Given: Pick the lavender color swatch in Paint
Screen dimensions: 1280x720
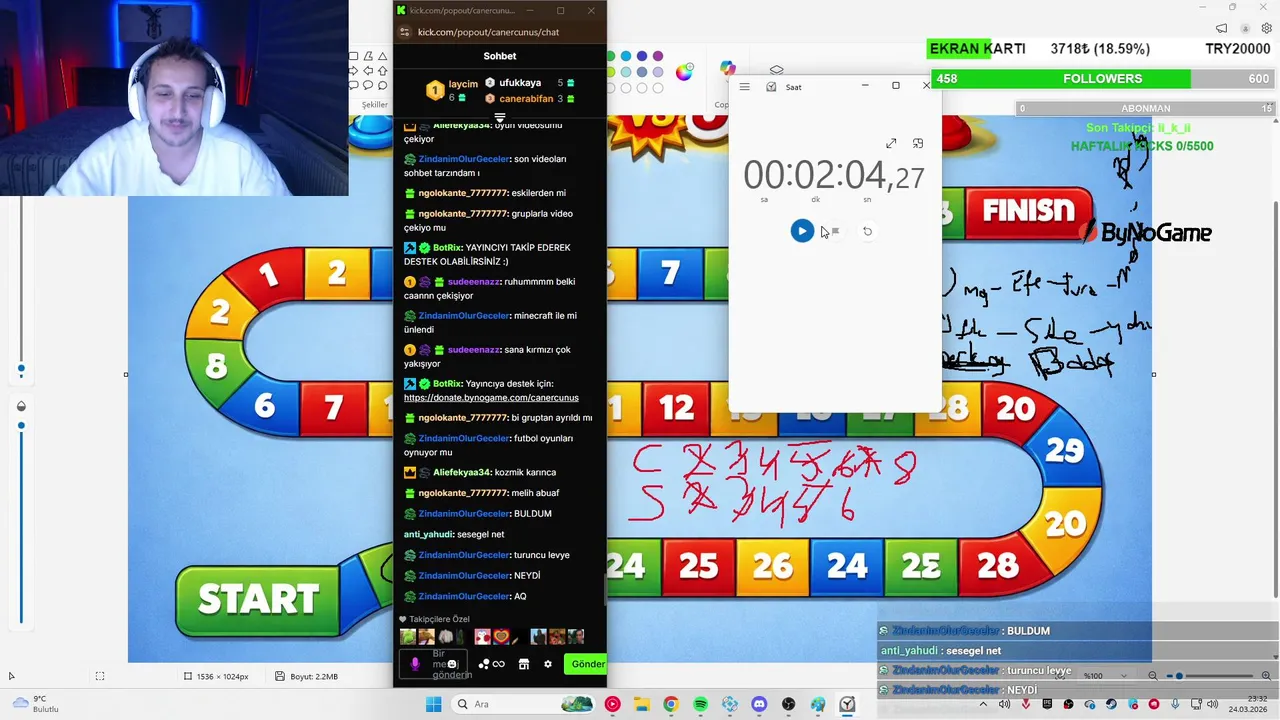Looking at the screenshot, I should 658,72.
